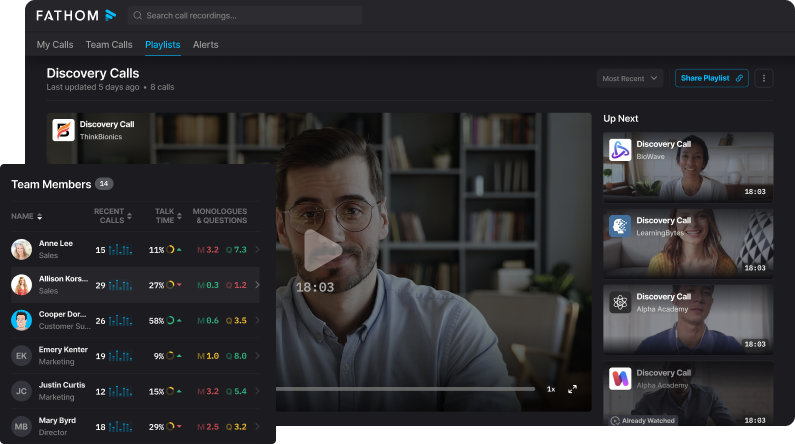The width and height of the screenshot is (795, 444).
Task: Click the LearningBytes logo in Up Next
Action: [x=620, y=226]
